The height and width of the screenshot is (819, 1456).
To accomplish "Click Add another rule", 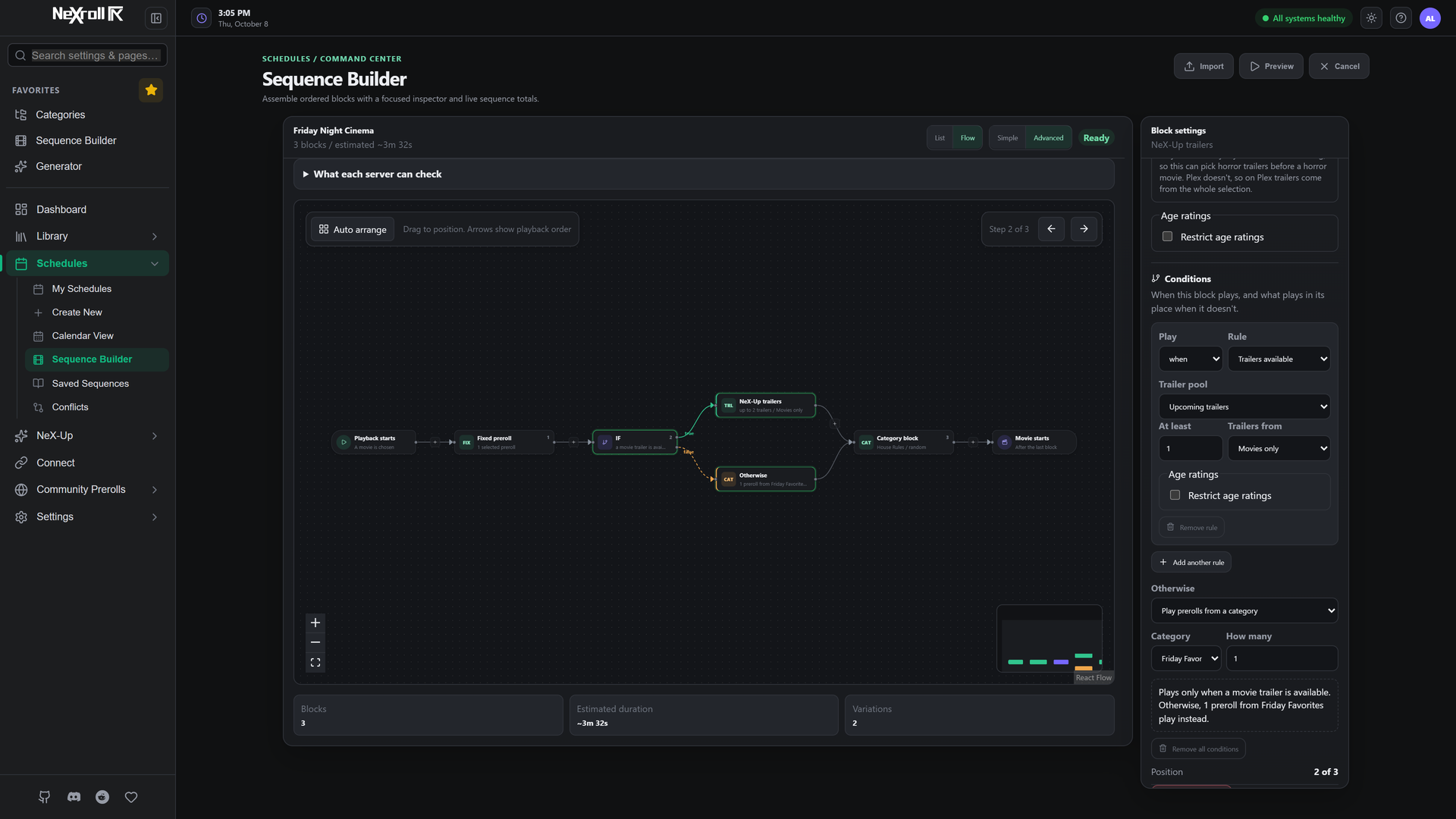I will [x=1191, y=562].
